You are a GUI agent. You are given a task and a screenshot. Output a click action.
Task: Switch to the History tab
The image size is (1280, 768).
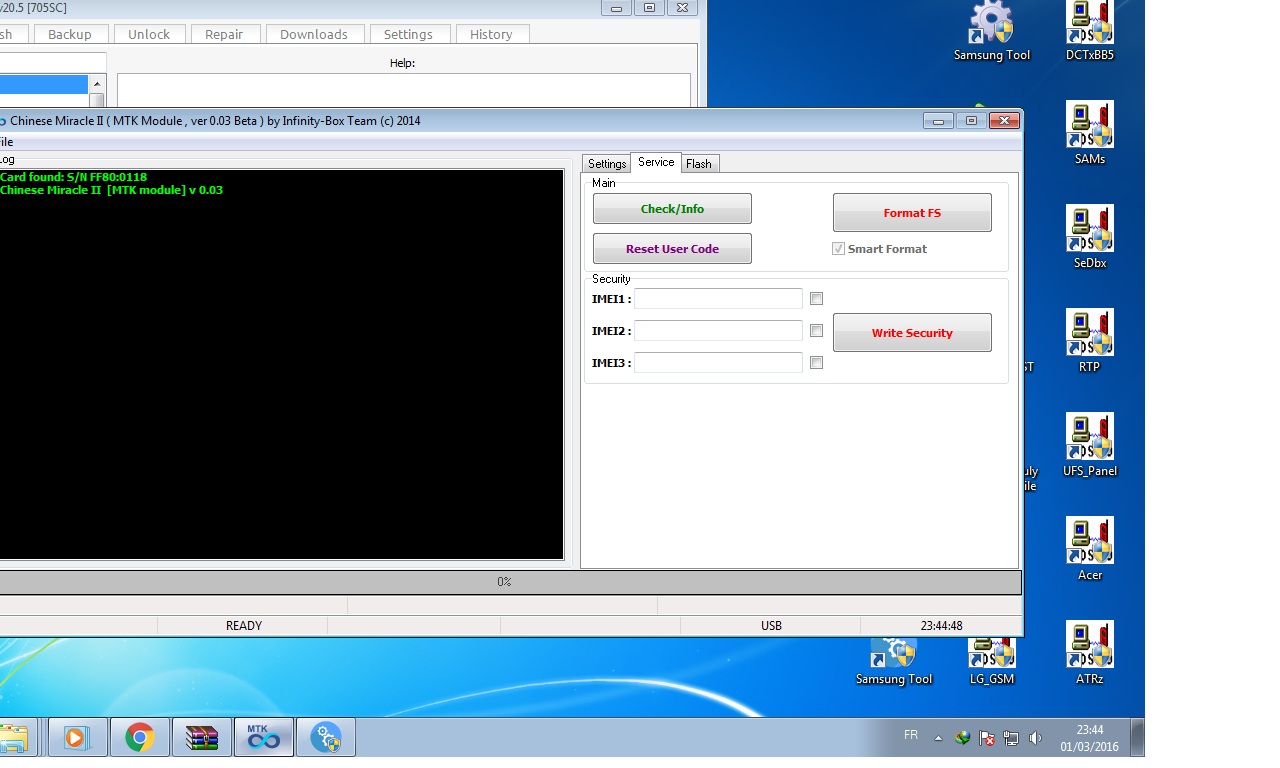coord(491,34)
